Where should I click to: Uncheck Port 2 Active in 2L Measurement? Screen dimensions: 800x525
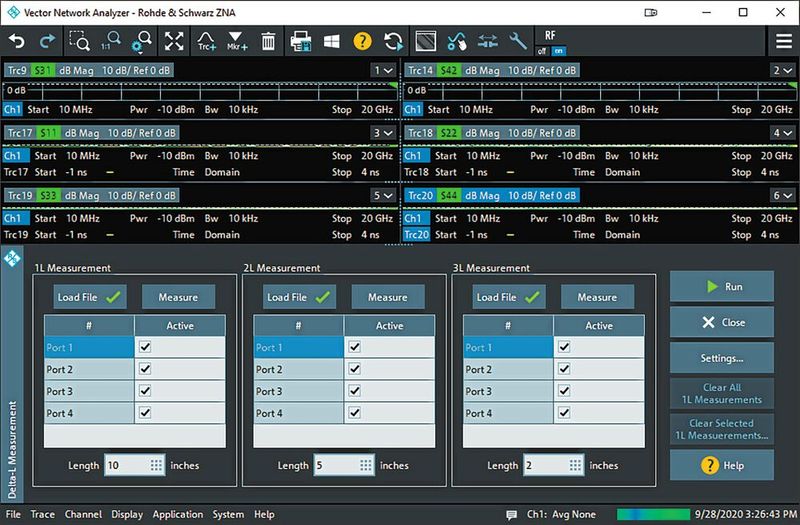tap(355, 369)
